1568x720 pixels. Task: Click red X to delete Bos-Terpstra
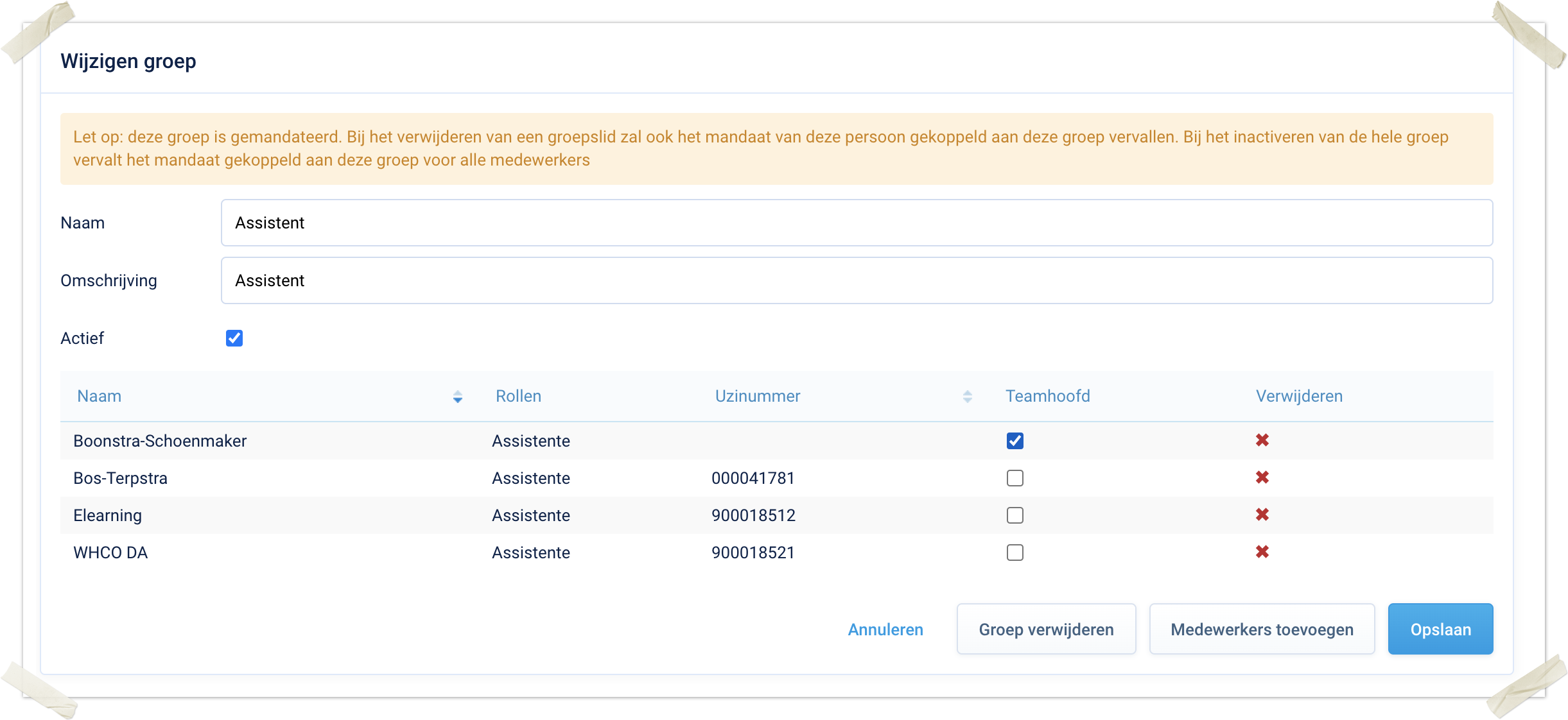(x=1262, y=477)
